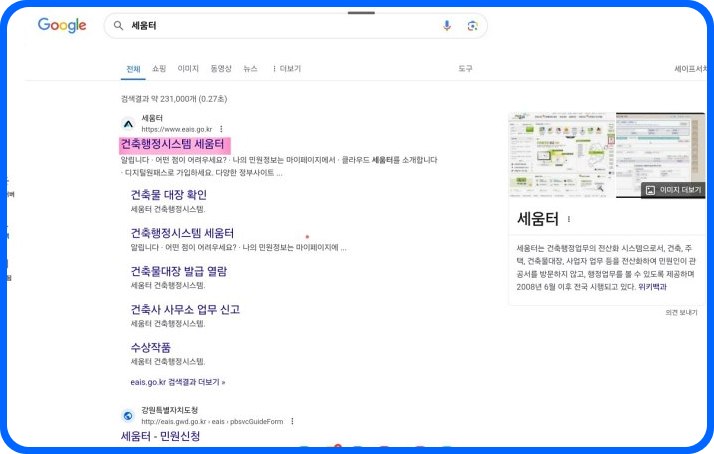Screen dimensions: 714x454
Task: Click the 이미지 더보기 image icon button
Action: click(x=673, y=190)
